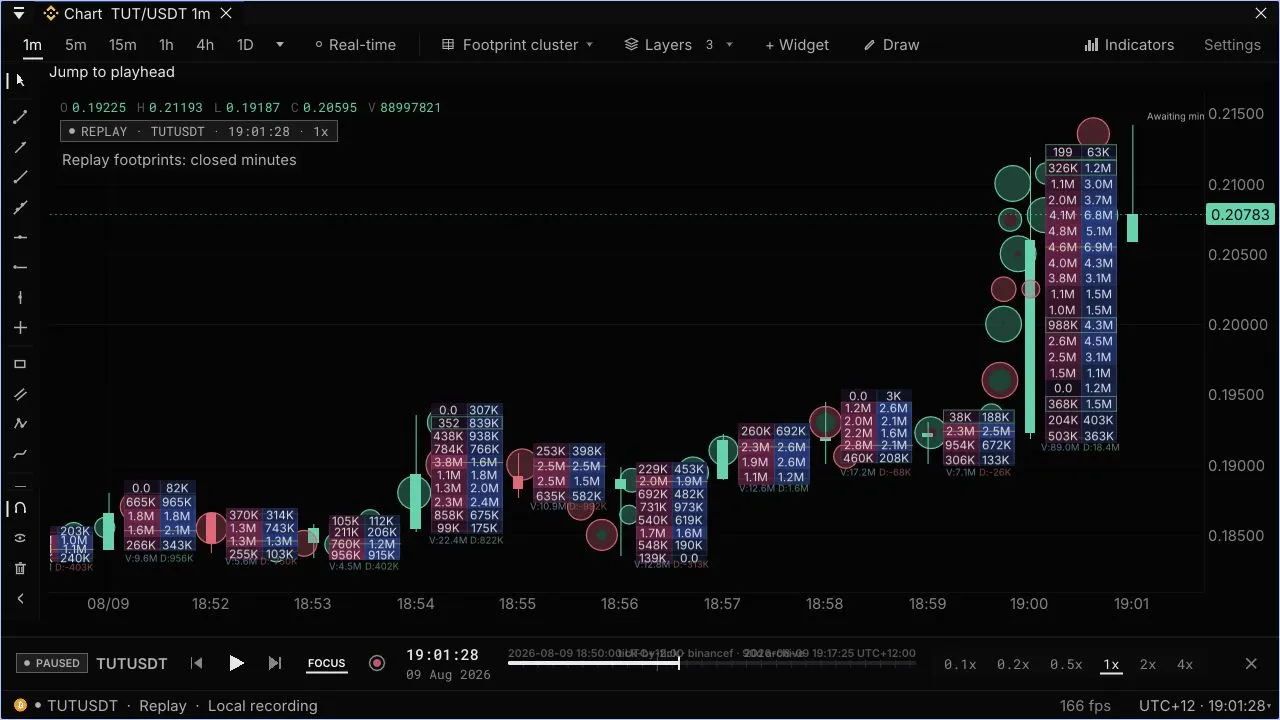
Task: Toggle the magnet snap tool
Action: click(20, 508)
